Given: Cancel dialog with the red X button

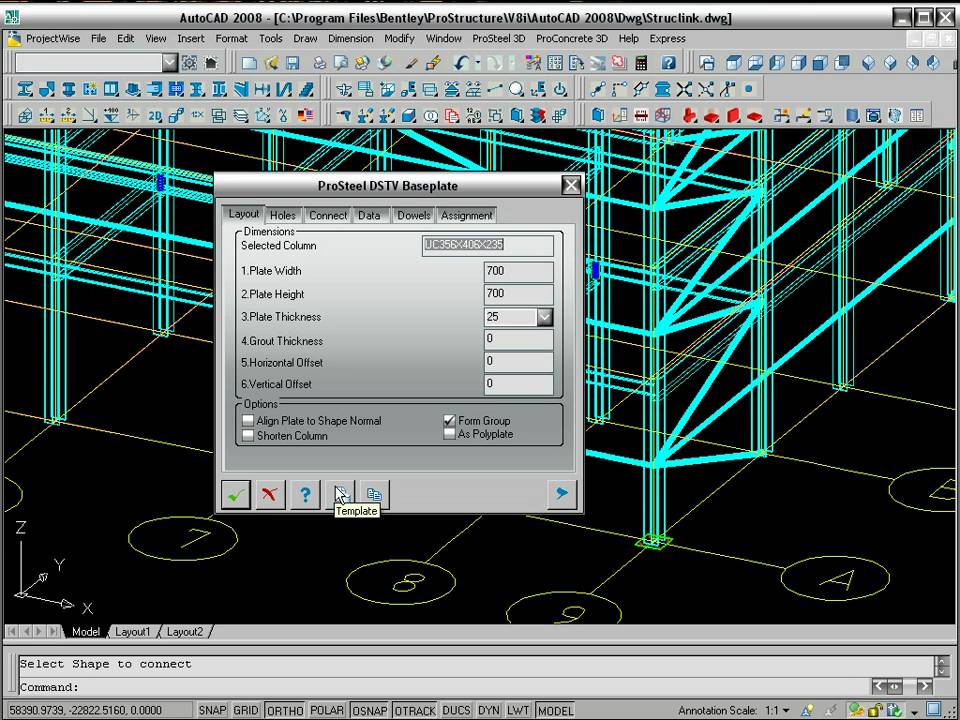Looking at the screenshot, I should point(270,493).
